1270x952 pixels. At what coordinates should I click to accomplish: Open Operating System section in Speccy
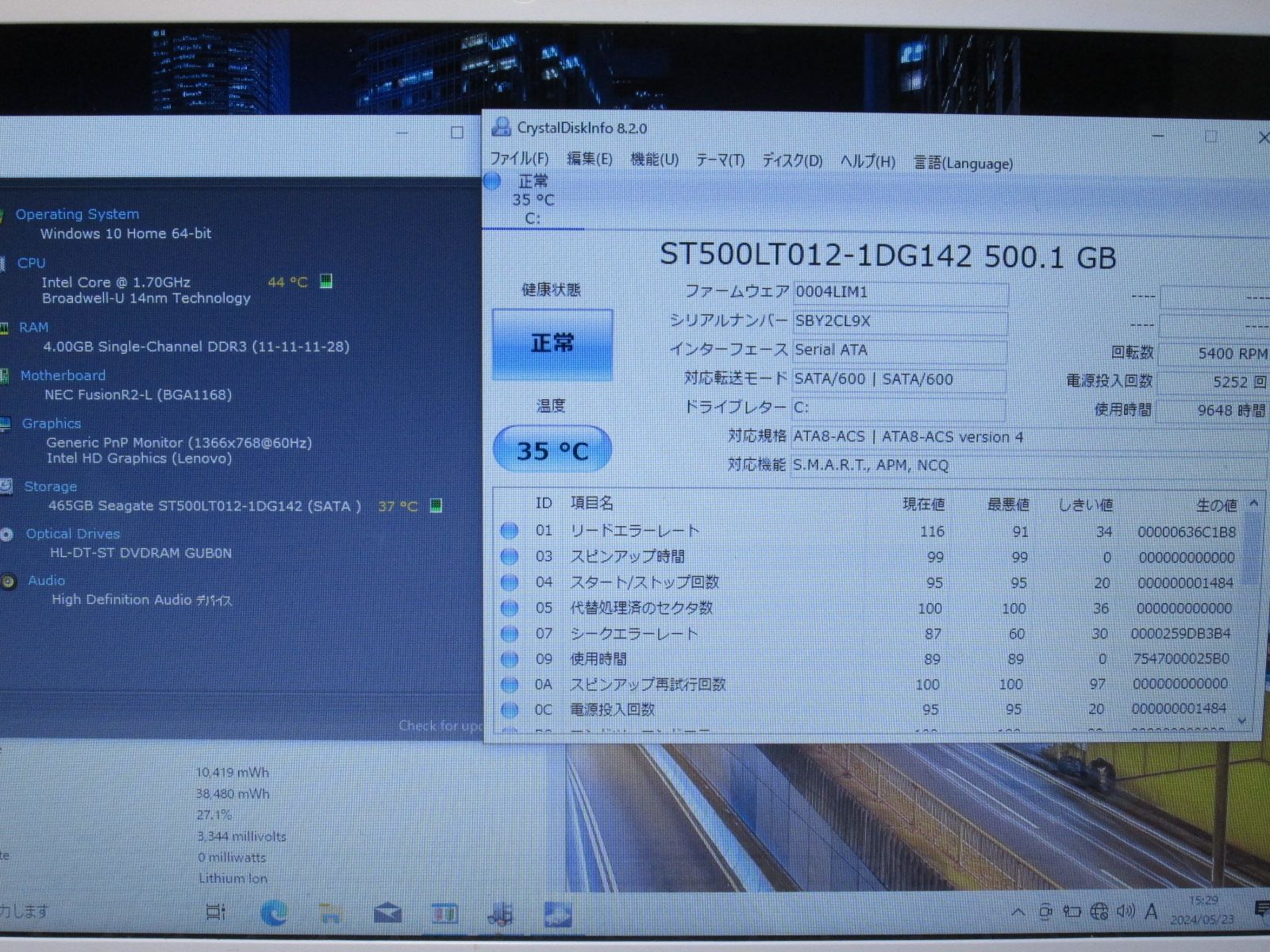[x=77, y=214]
